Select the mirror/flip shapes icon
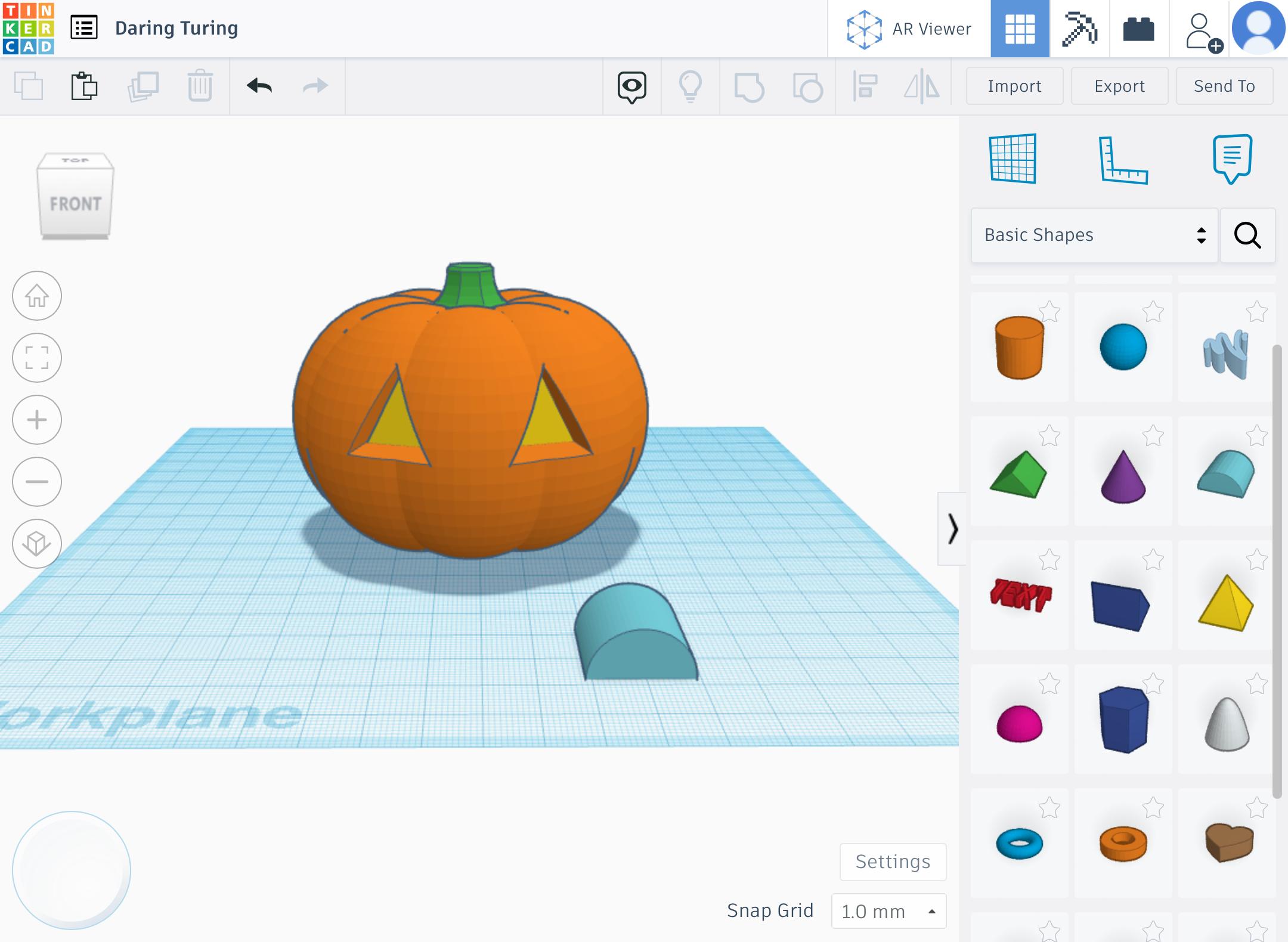1288x942 pixels. [x=922, y=85]
